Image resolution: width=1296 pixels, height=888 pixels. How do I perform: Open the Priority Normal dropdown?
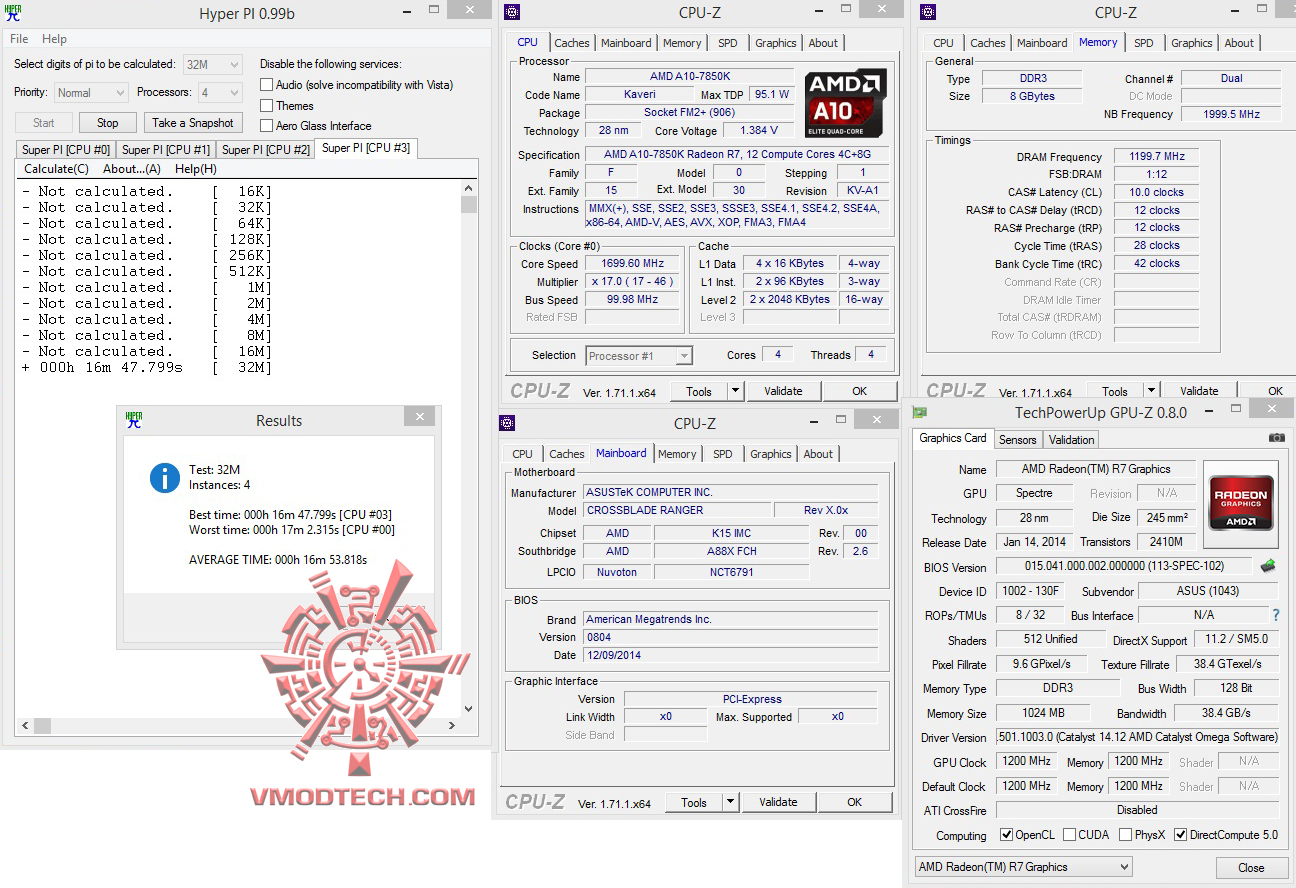91,93
